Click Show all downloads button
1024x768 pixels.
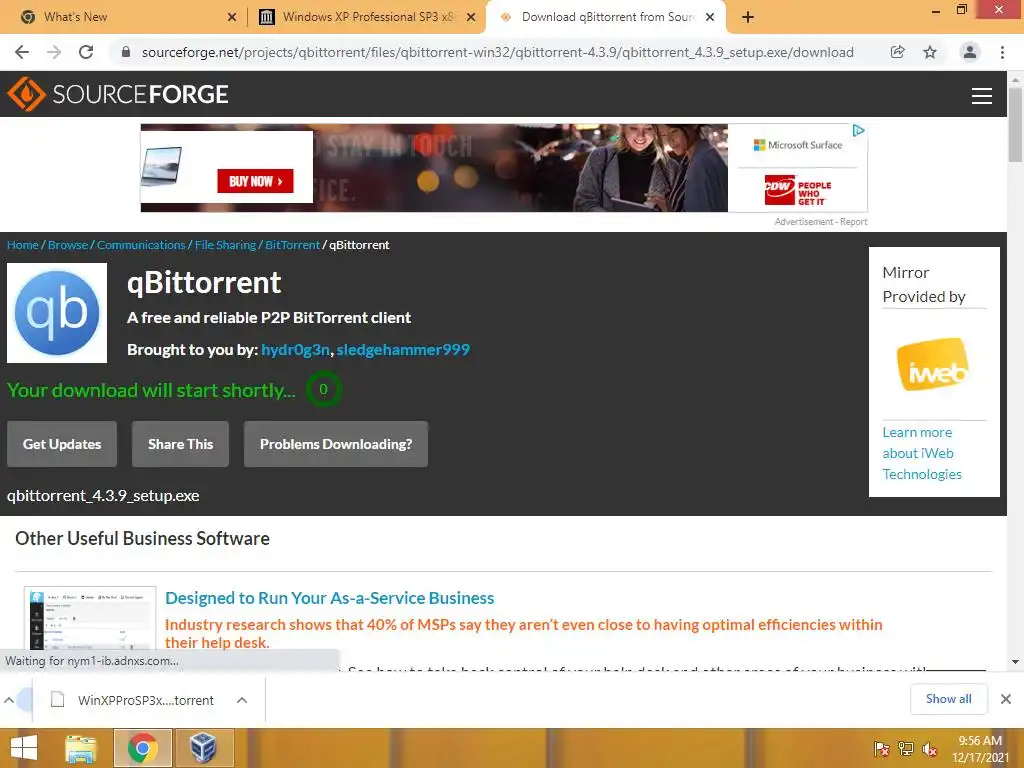(948, 699)
